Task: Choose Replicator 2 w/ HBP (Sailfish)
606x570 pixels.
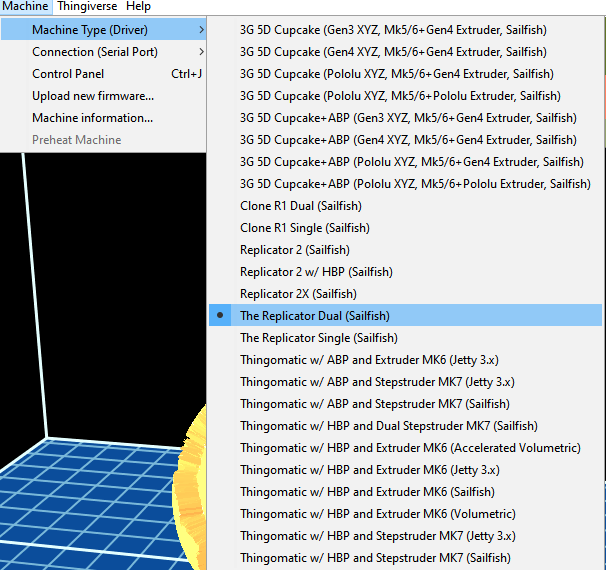Action: click(x=405, y=272)
